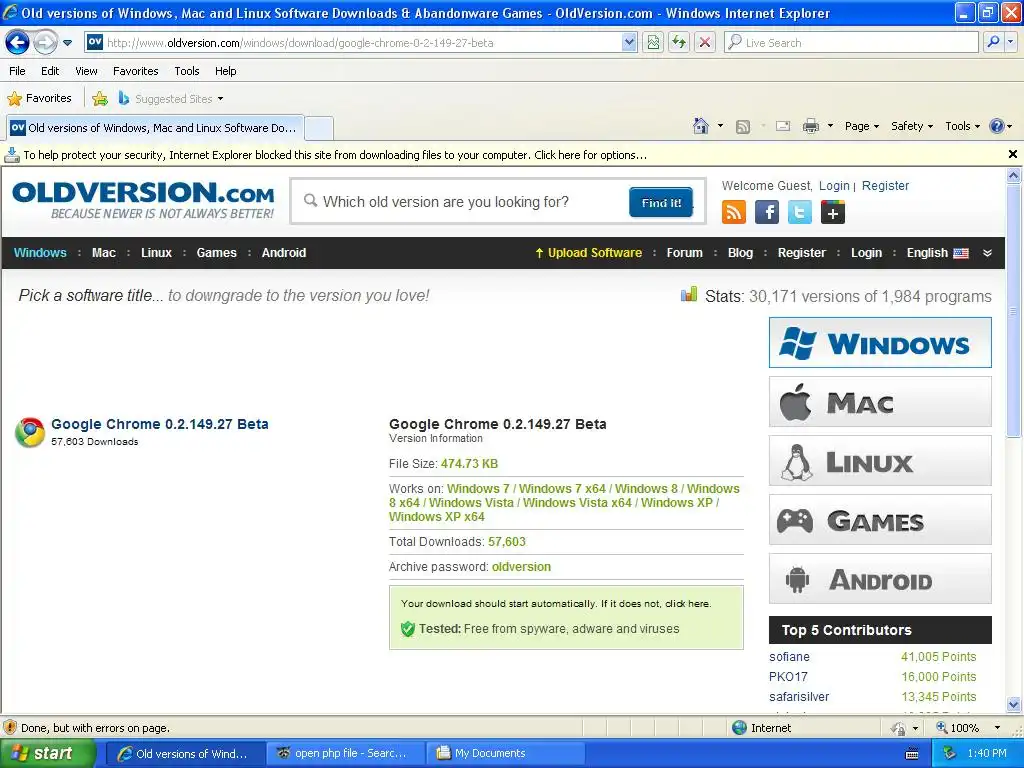Open the command bar Tools dropdown
The width and height of the screenshot is (1024, 768).
pos(963,126)
